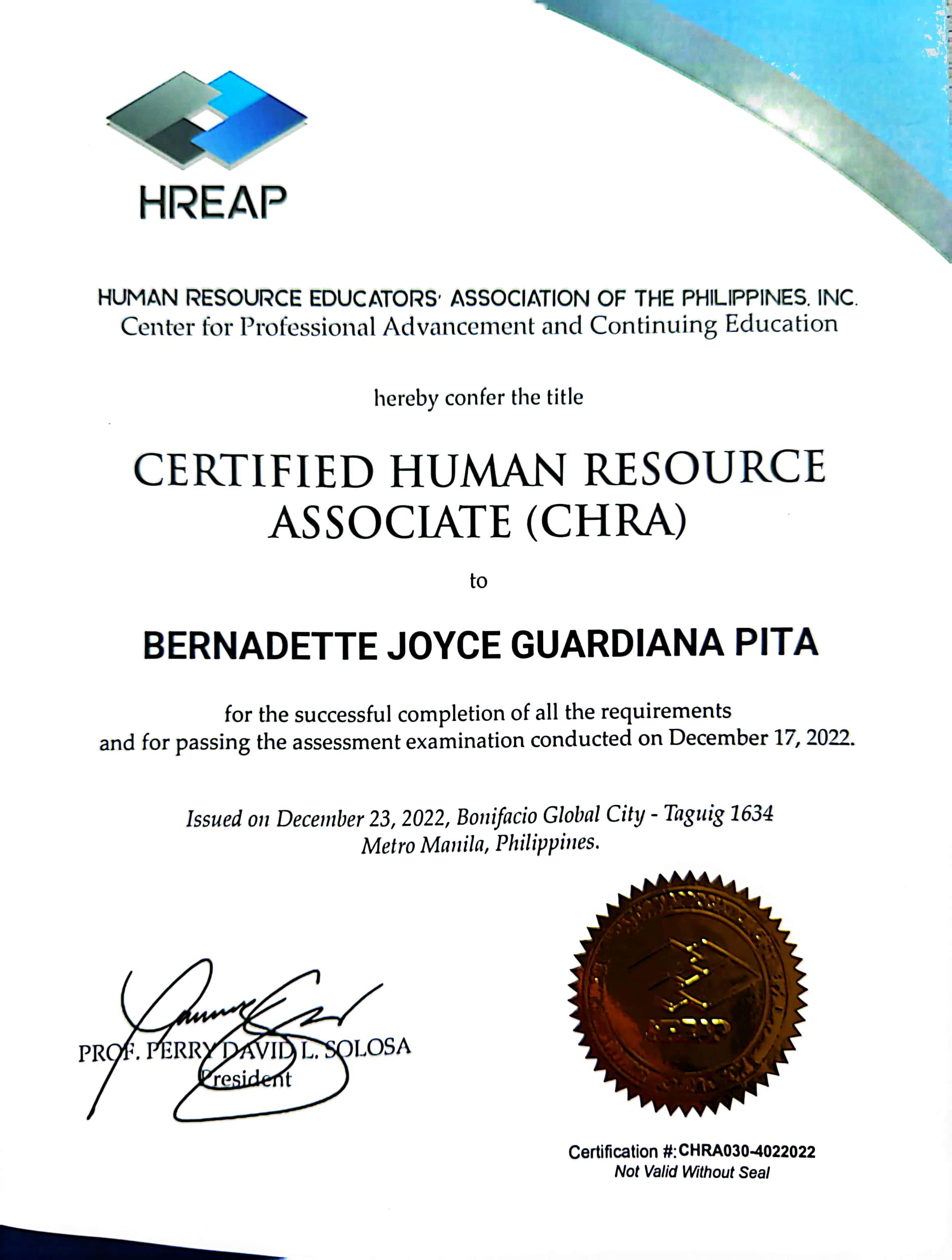Screen dimensions: 952x1260
Task: Click the 'Not Valid Without Seal' note
Action: pyautogui.click(x=692, y=1172)
